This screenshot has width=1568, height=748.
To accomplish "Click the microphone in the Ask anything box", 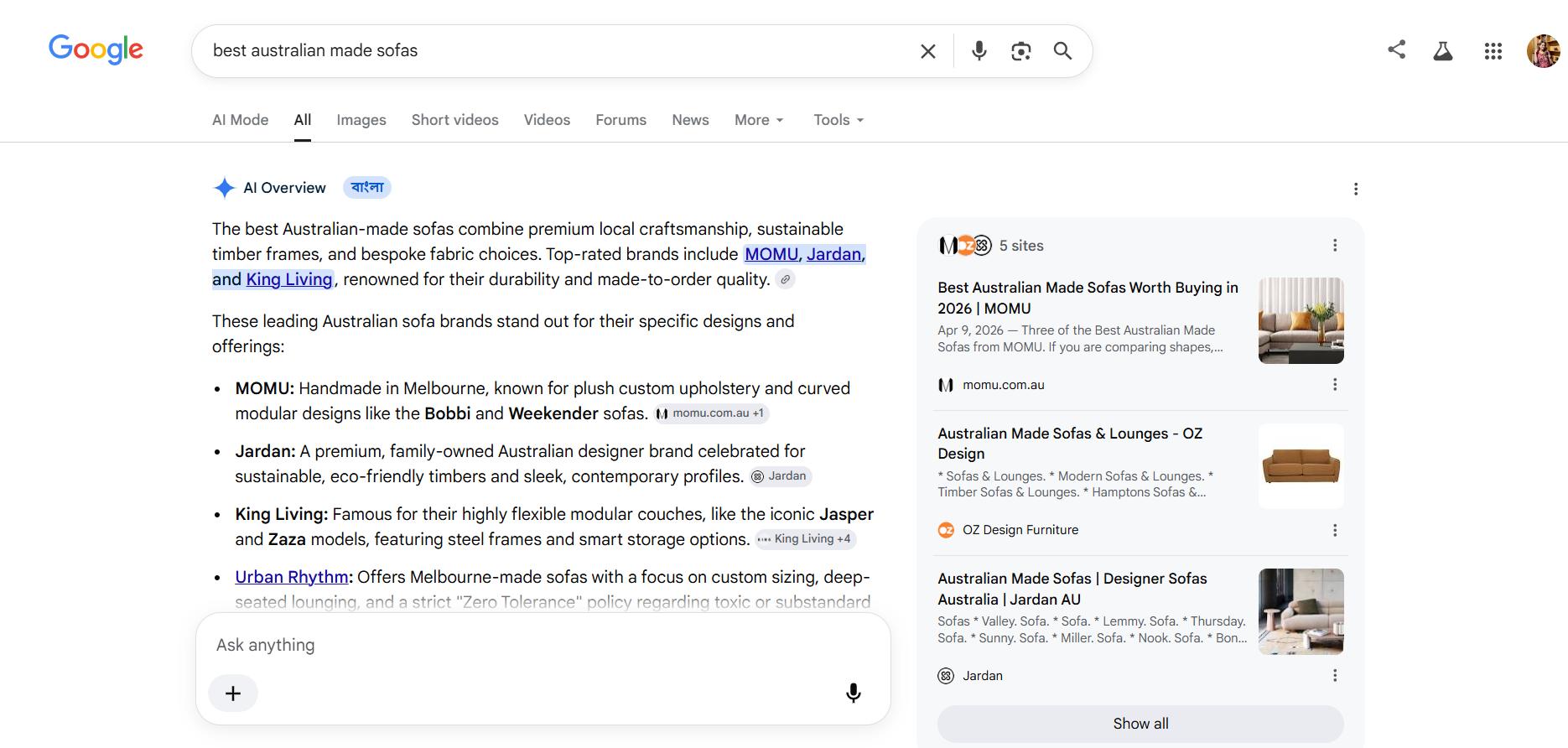I will [853, 693].
